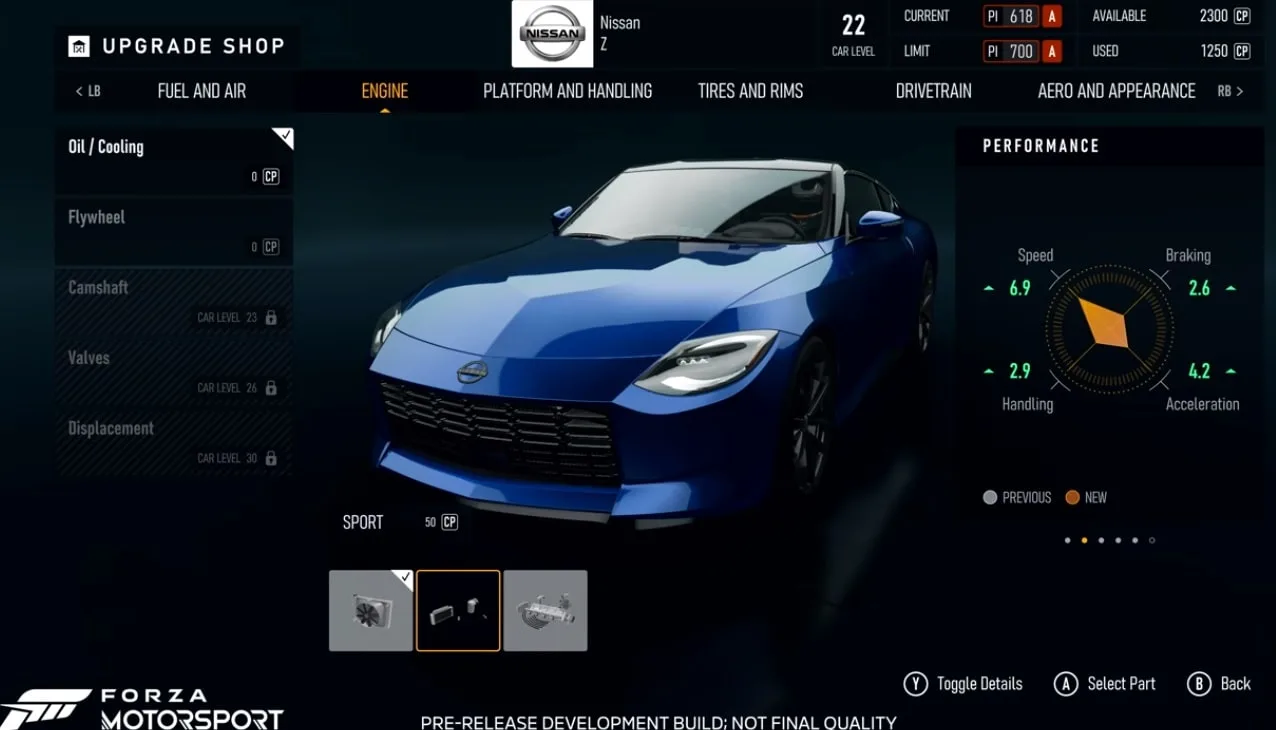Select the stock radiator fan part thumbnail
Screen dimensions: 1276x730
point(371,610)
